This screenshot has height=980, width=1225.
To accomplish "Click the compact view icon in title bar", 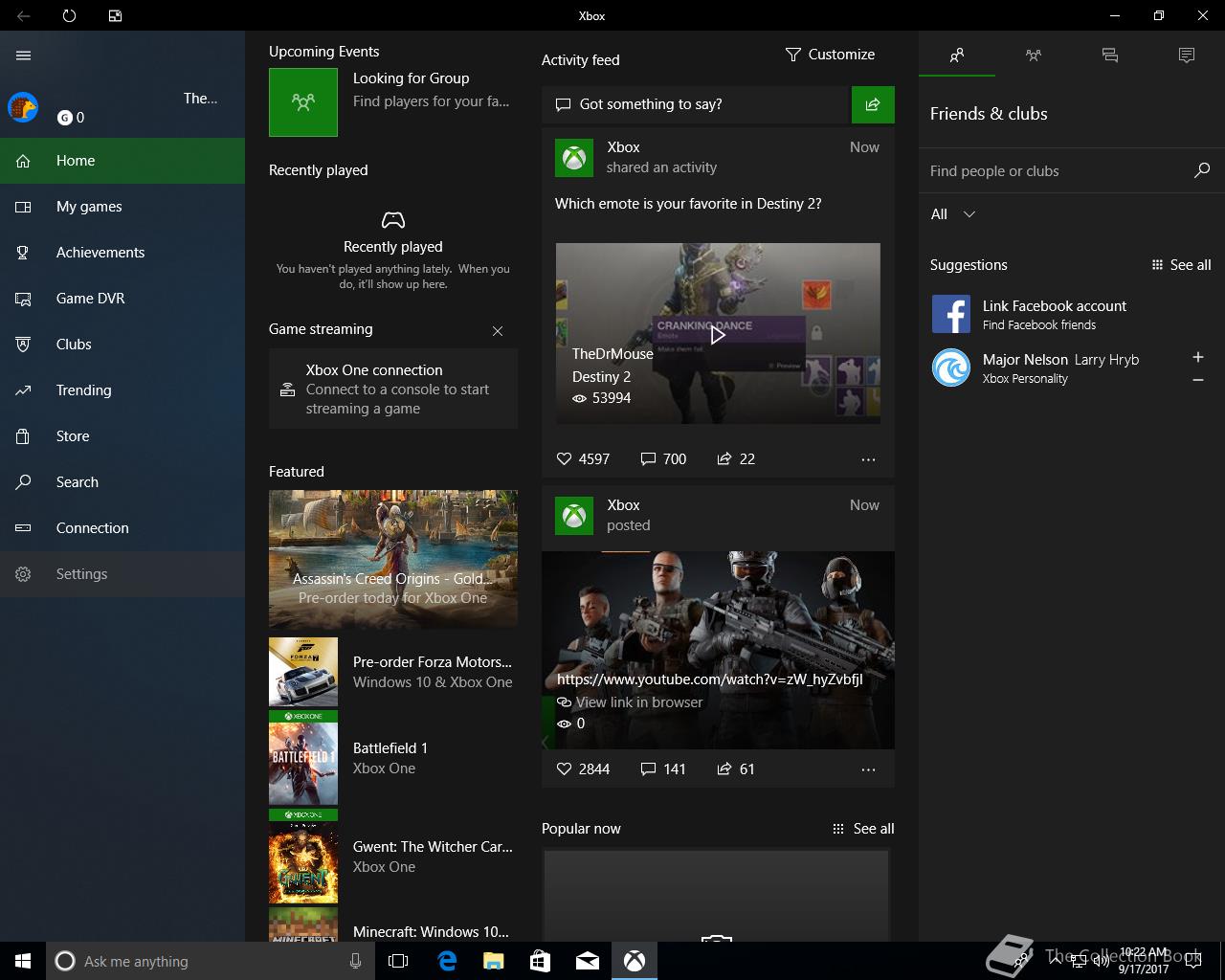I will pyautogui.click(x=115, y=15).
